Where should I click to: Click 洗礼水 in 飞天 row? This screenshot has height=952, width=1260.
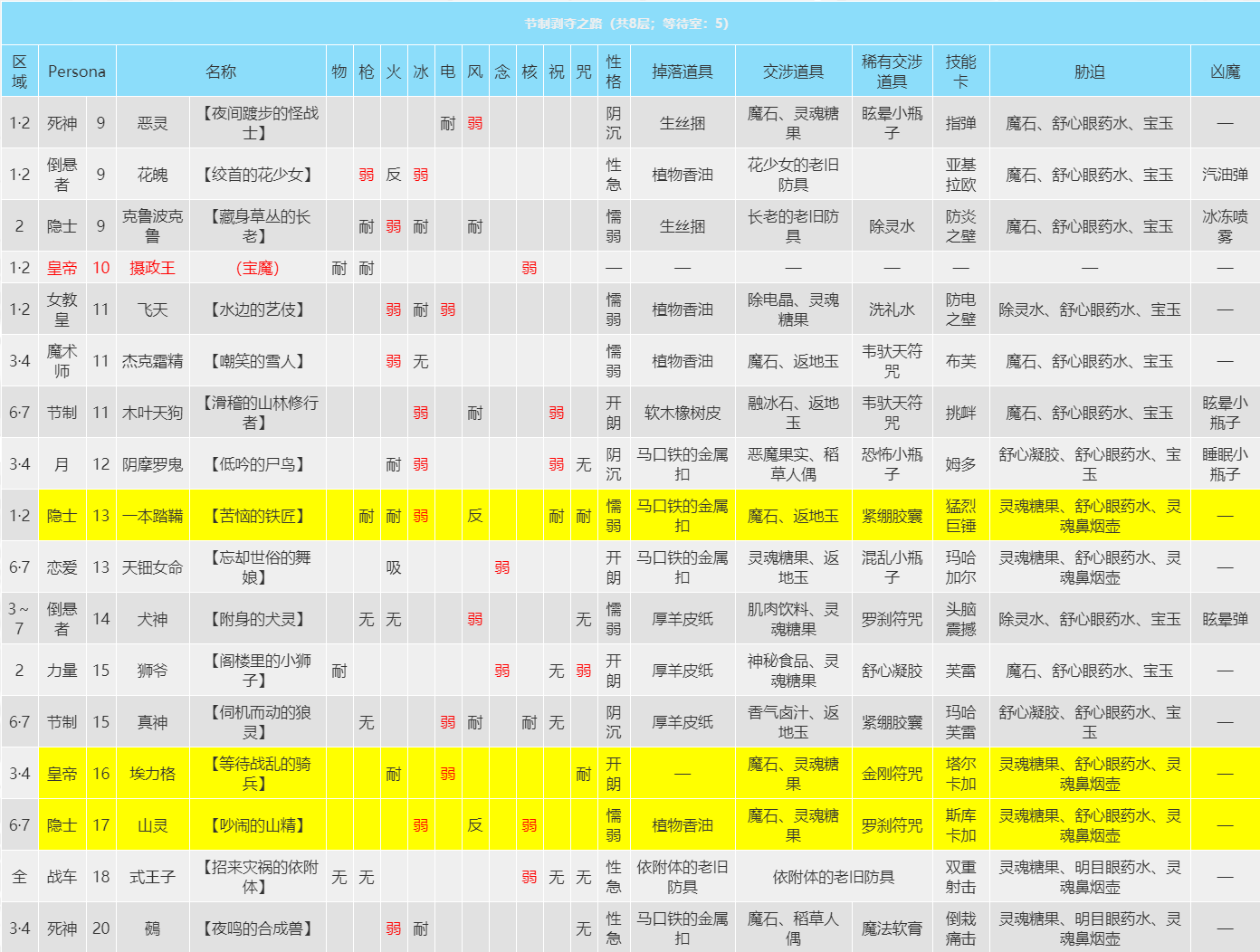[892, 309]
